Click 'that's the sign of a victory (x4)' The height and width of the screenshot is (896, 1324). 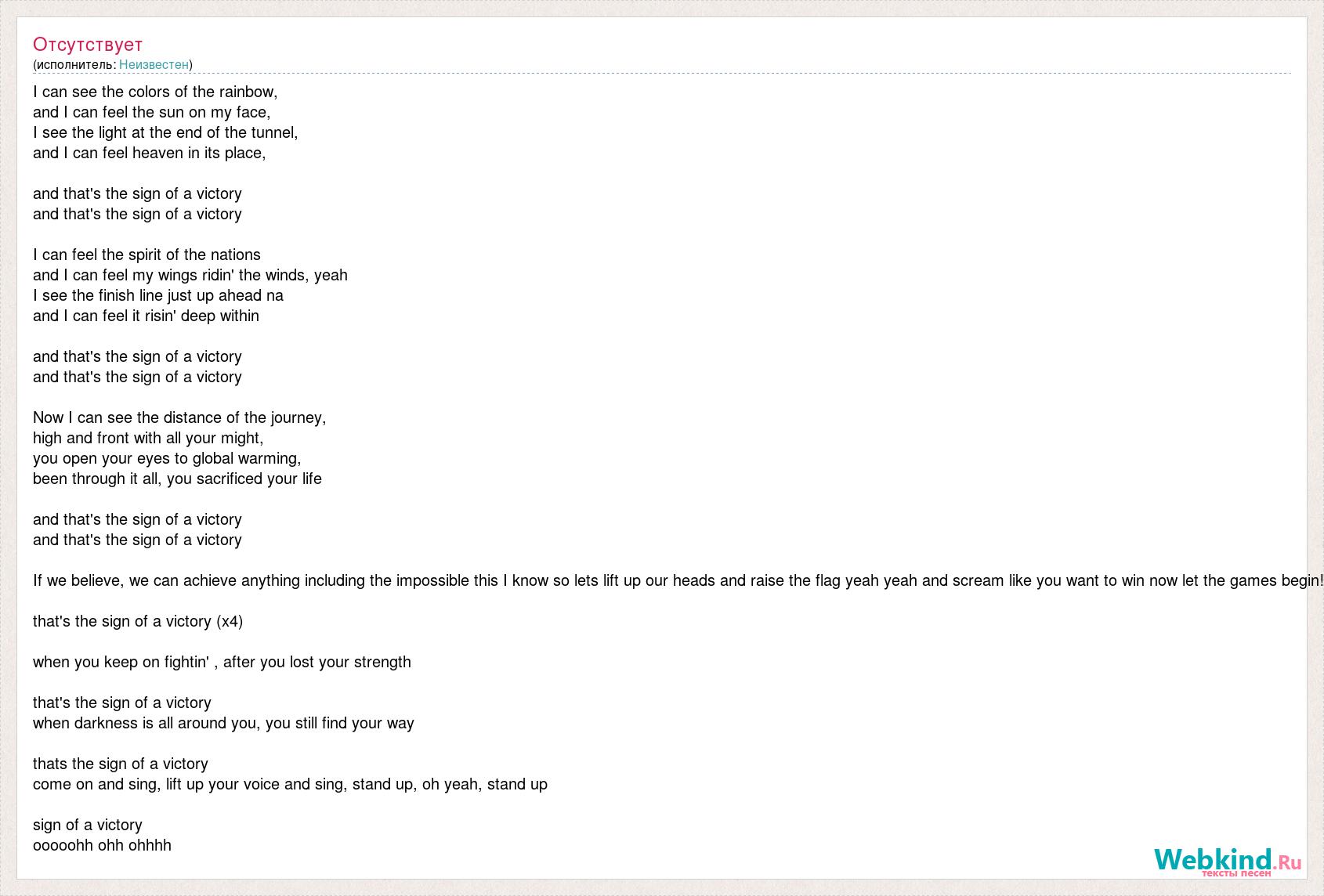[x=138, y=621]
